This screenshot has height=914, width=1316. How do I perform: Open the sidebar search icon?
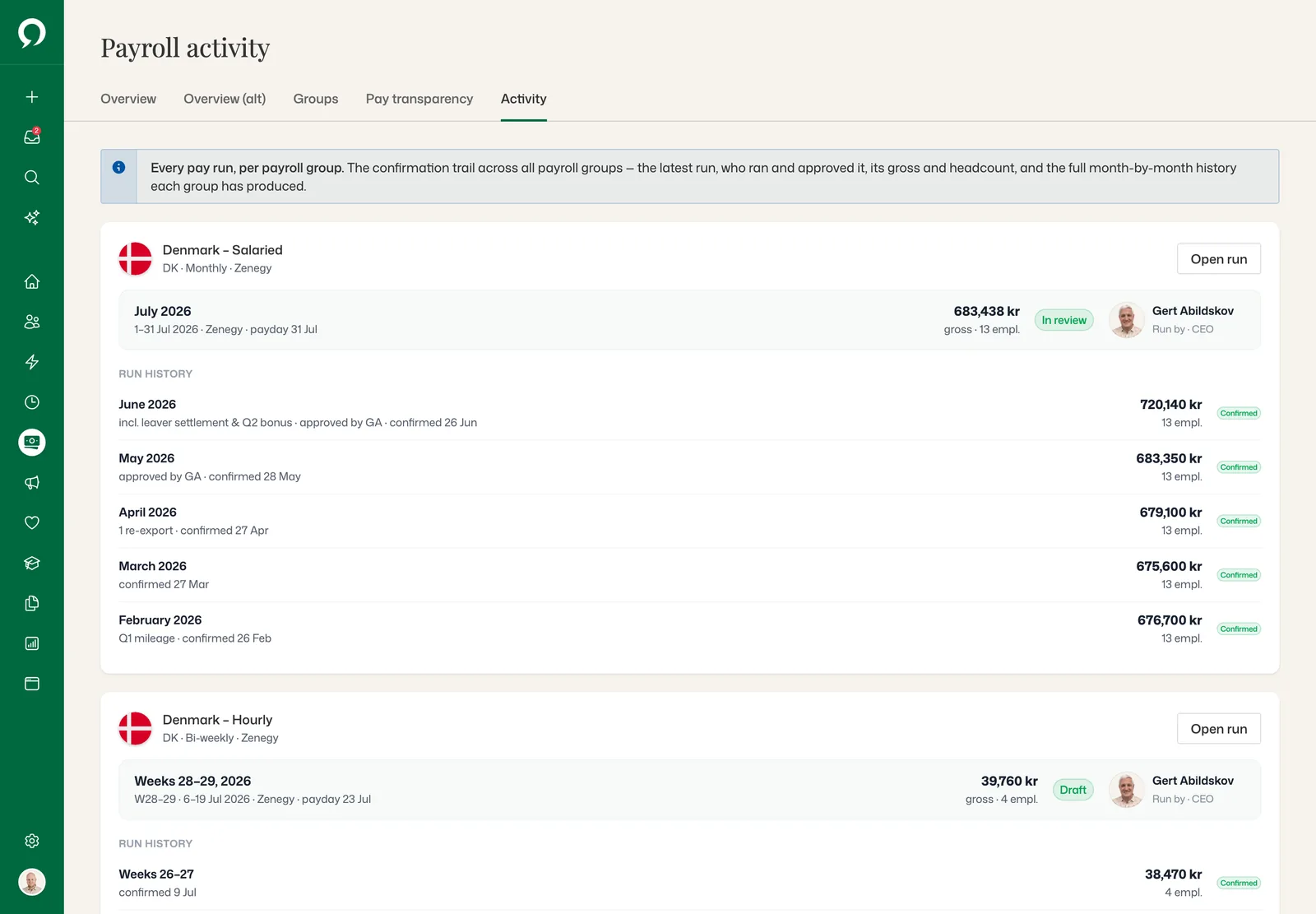tap(32, 177)
